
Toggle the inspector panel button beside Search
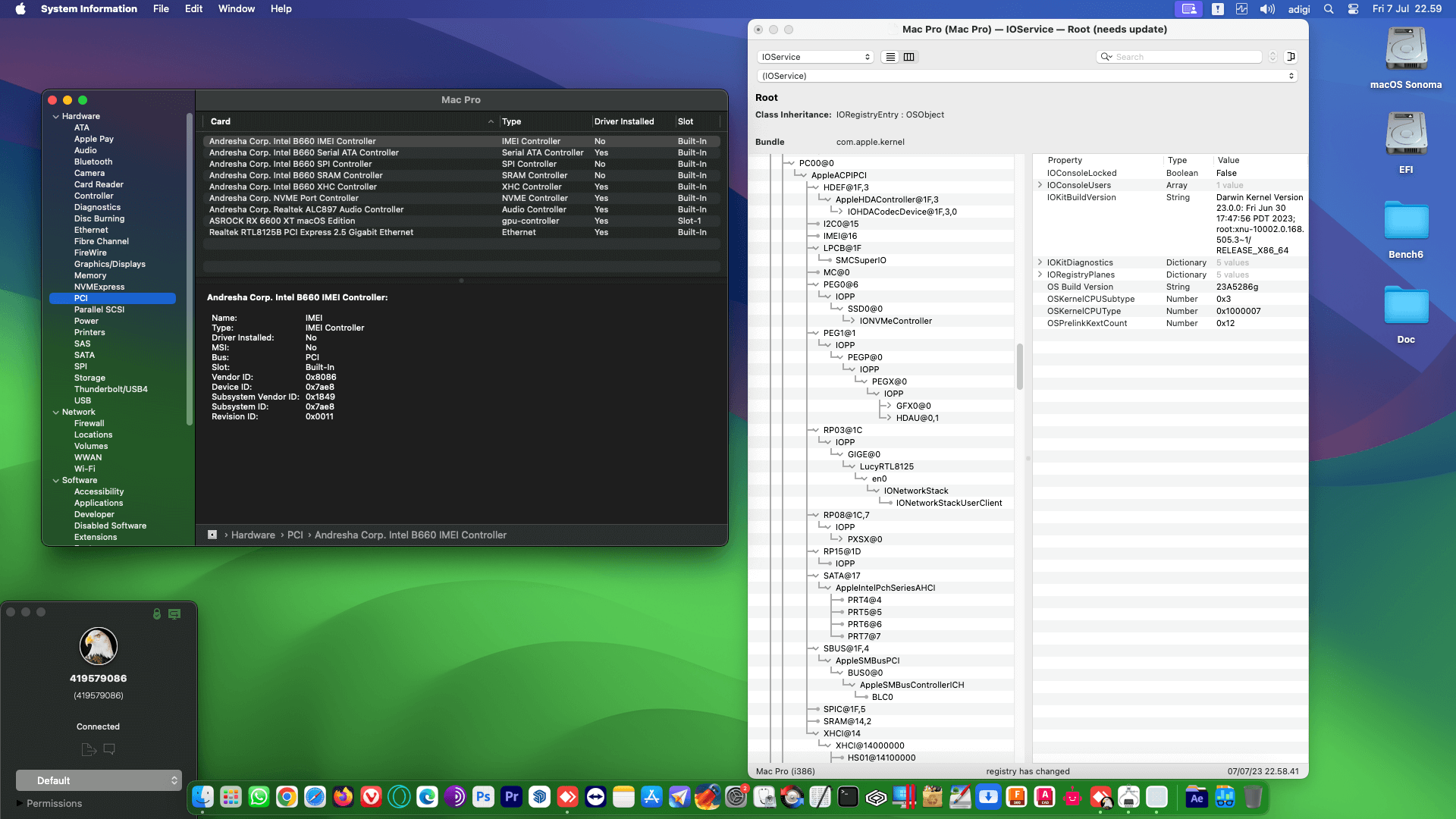click(1291, 57)
